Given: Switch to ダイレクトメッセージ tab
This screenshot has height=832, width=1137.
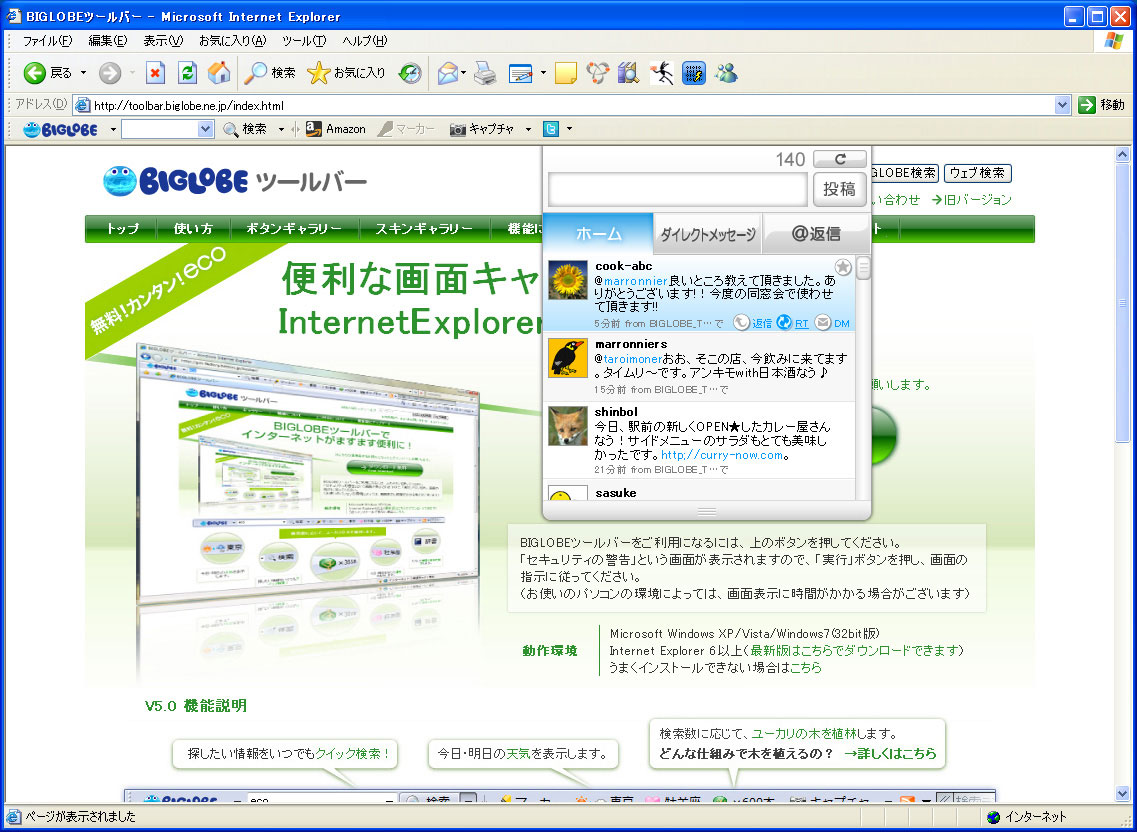Looking at the screenshot, I should point(708,234).
